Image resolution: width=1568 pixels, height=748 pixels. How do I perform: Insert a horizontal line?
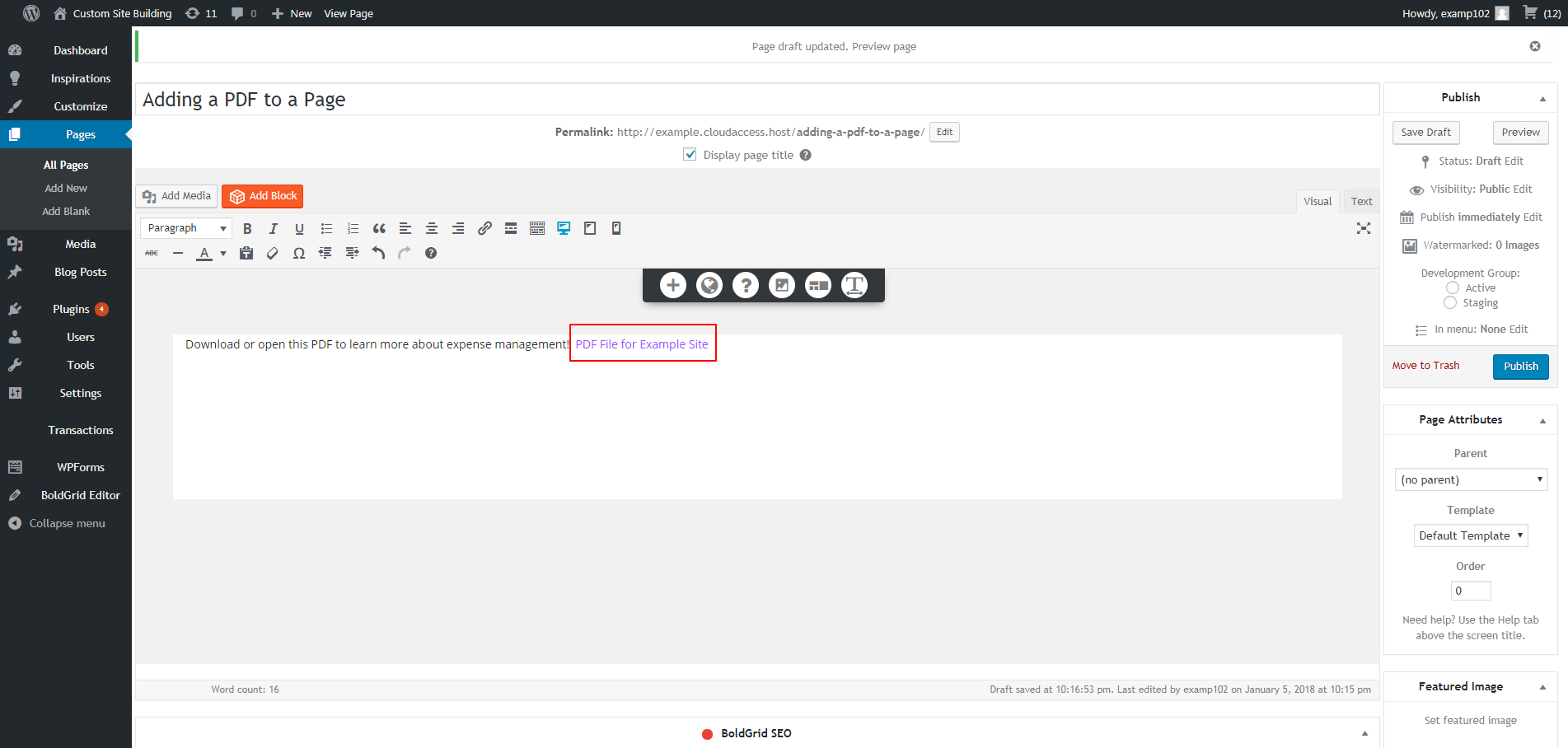(x=178, y=253)
